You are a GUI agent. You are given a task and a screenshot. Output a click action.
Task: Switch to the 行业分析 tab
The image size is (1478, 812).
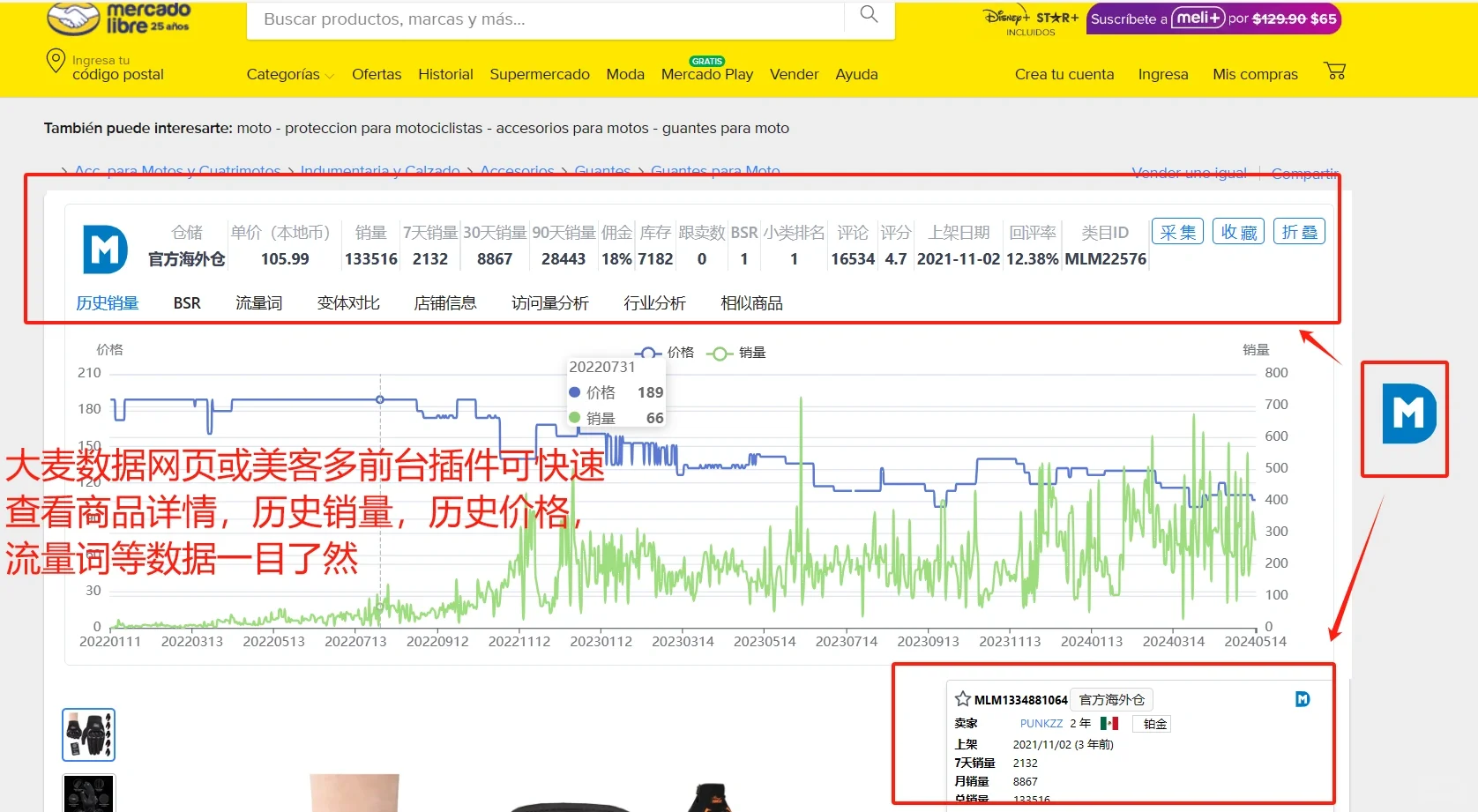coord(654,303)
